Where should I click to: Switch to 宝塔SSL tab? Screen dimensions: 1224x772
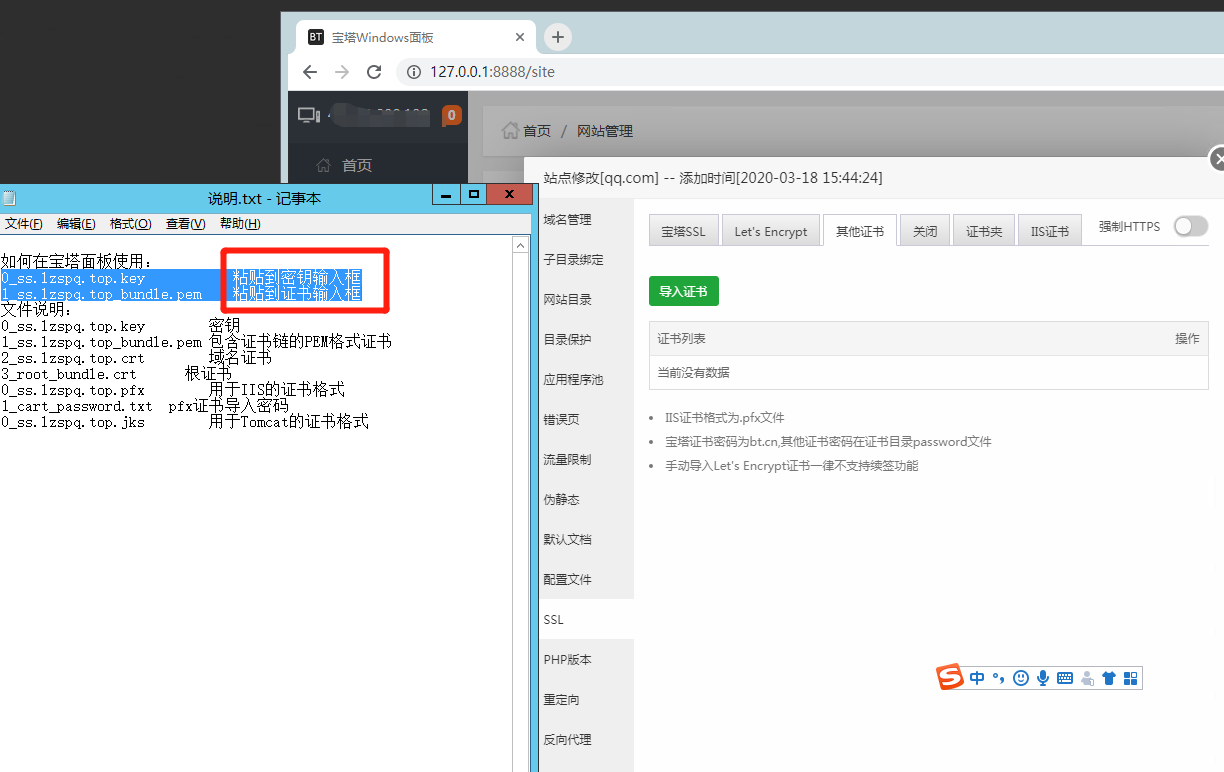coord(683,231)
